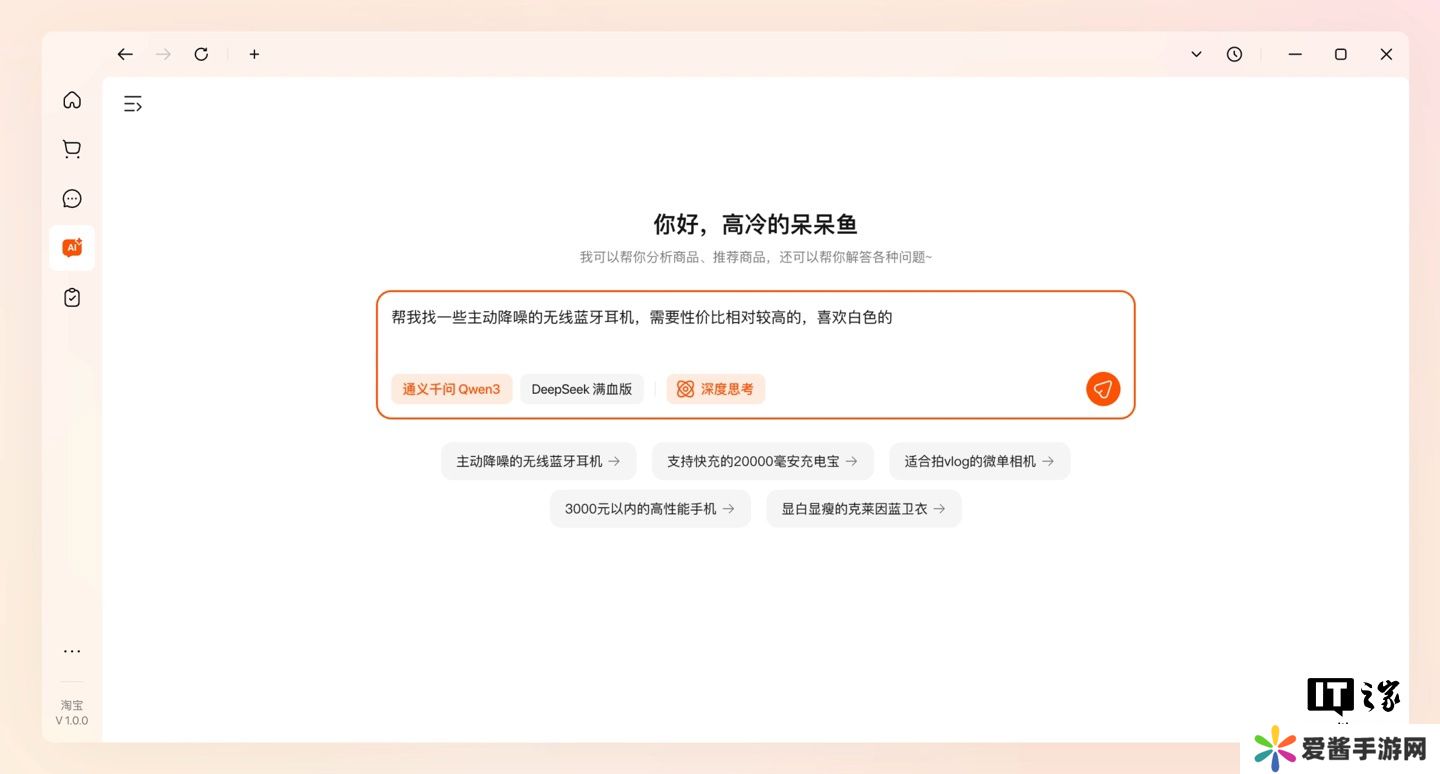Image resolution: width=1440 pixels, height=774 pixels.
Task: Open the orders clipboard icon
Action: (72, 298)
